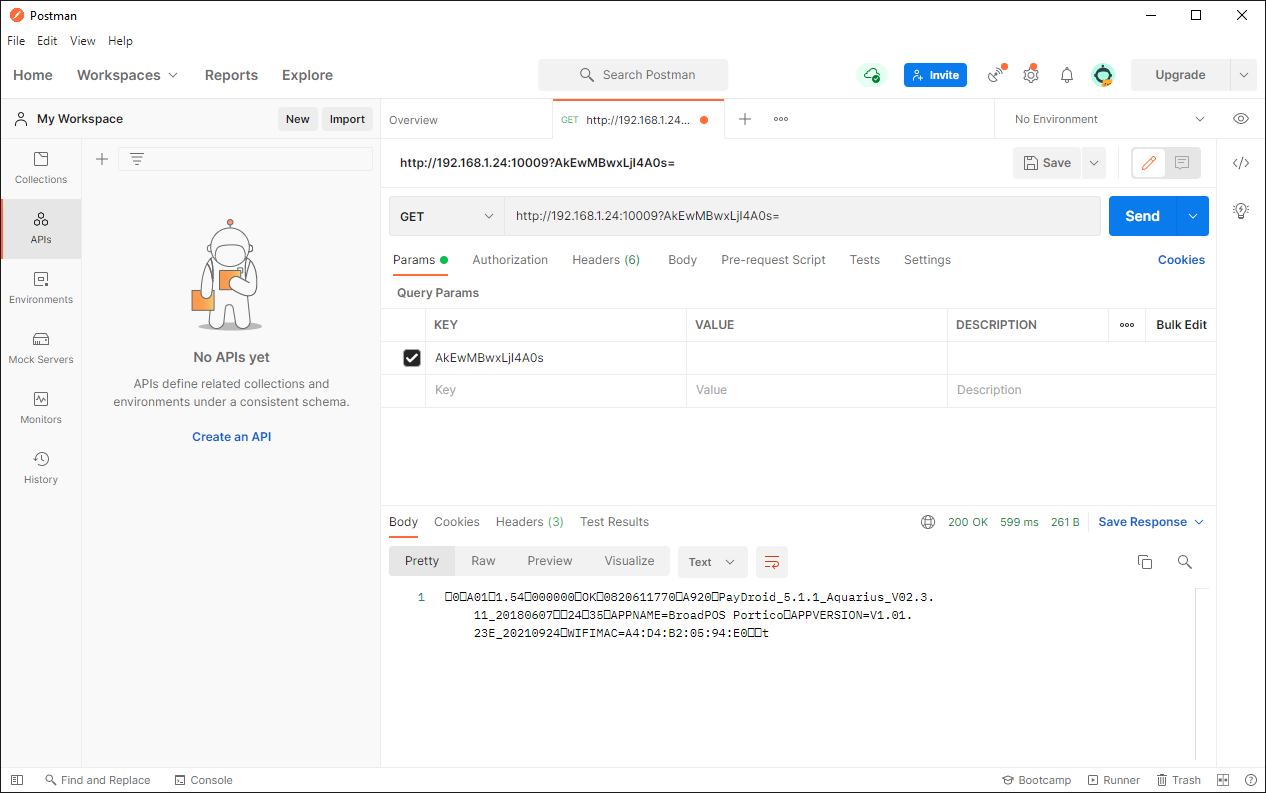Click the Send button

(x=1142, y=216)
